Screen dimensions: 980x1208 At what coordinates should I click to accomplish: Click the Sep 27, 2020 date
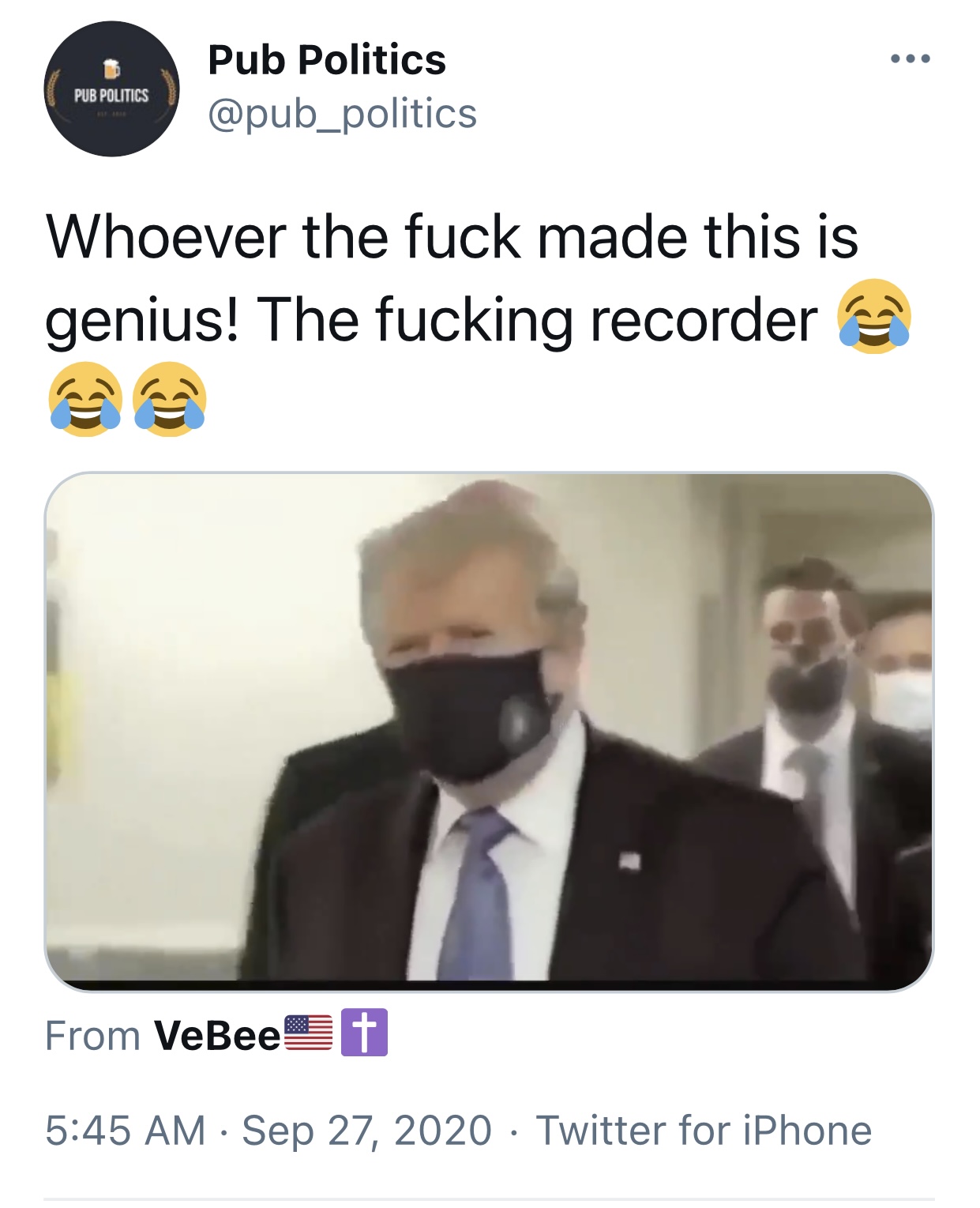367,1130
